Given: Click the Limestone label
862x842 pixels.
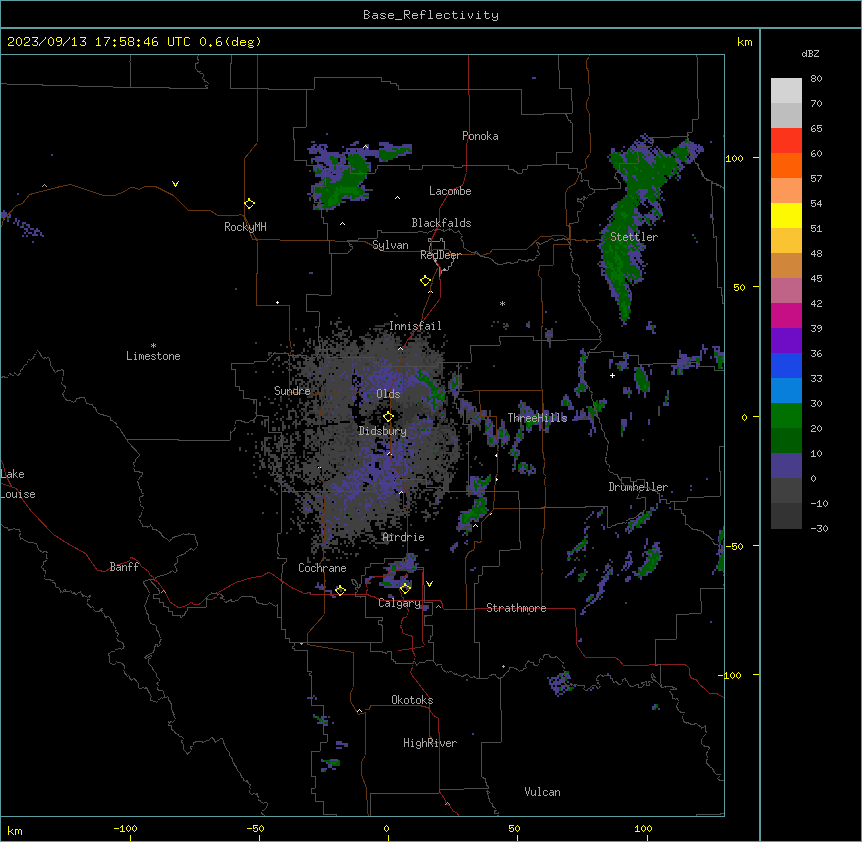Looking at the screenshot, I should tap(153, 356).
